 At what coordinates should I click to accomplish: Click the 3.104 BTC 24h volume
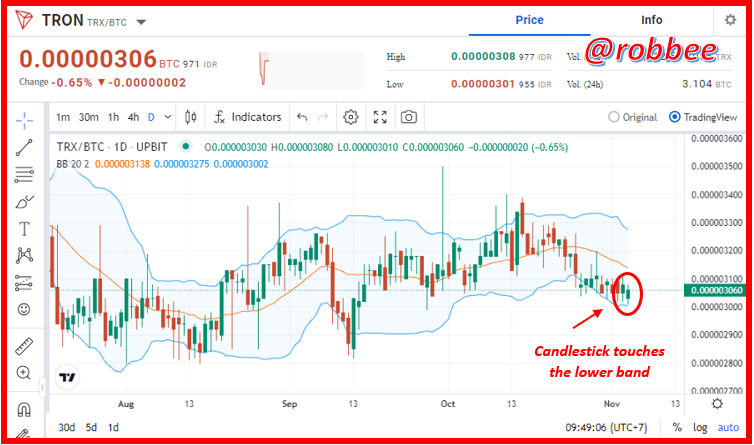pyautogui.click(x=706, y=84)
